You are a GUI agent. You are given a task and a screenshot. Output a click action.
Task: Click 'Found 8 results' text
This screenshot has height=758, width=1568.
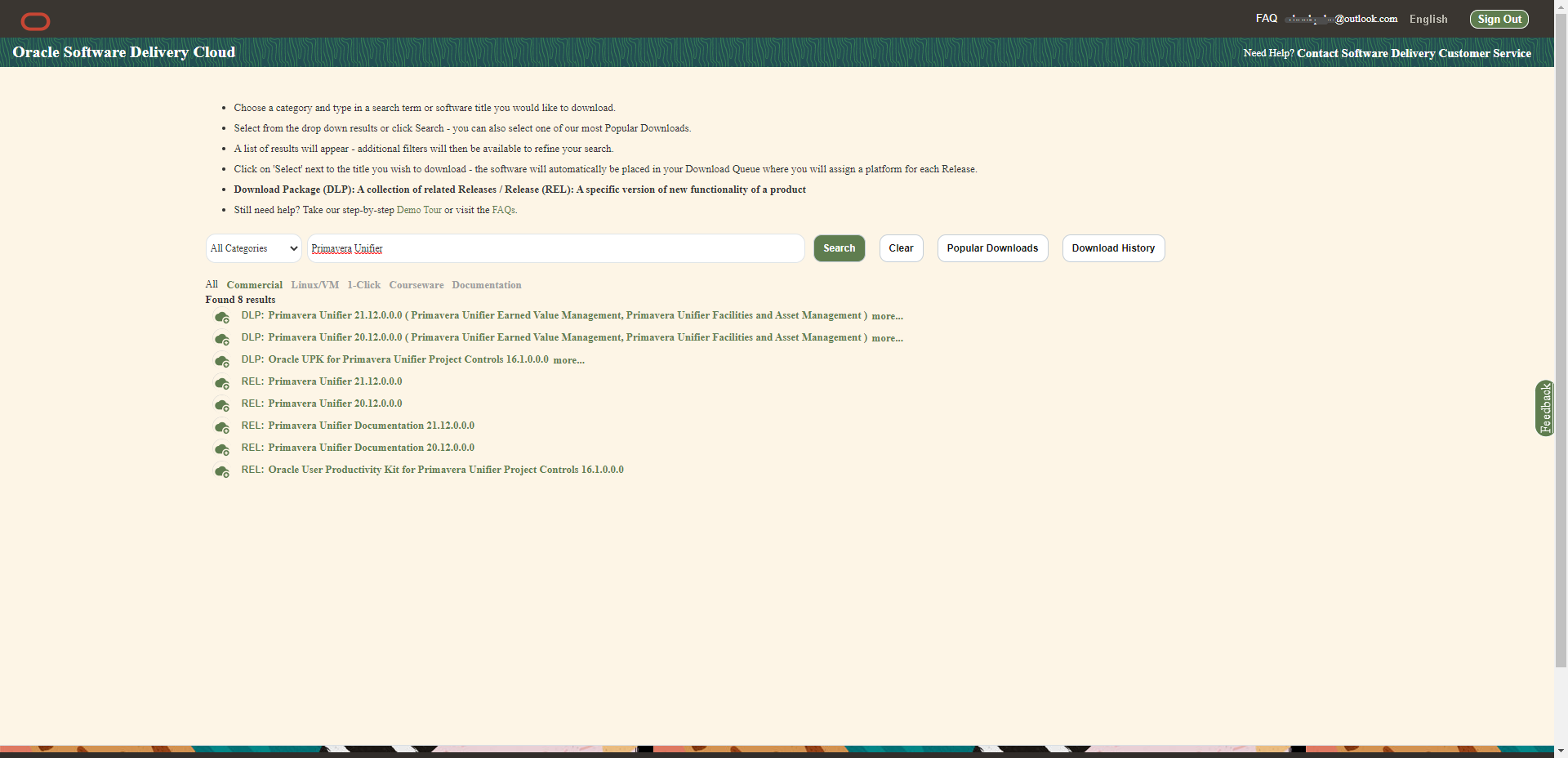coord(240,300)
